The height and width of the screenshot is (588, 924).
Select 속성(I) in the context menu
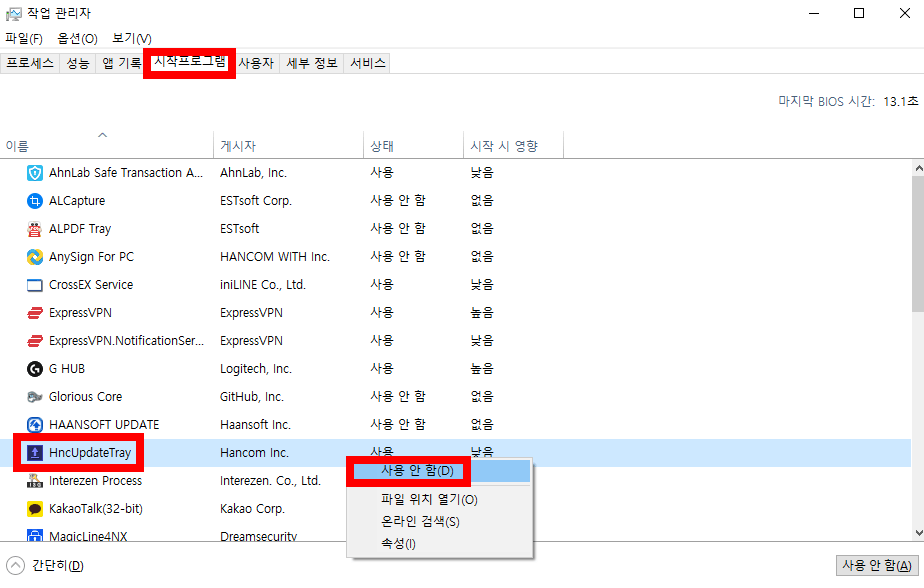point(399,544)
